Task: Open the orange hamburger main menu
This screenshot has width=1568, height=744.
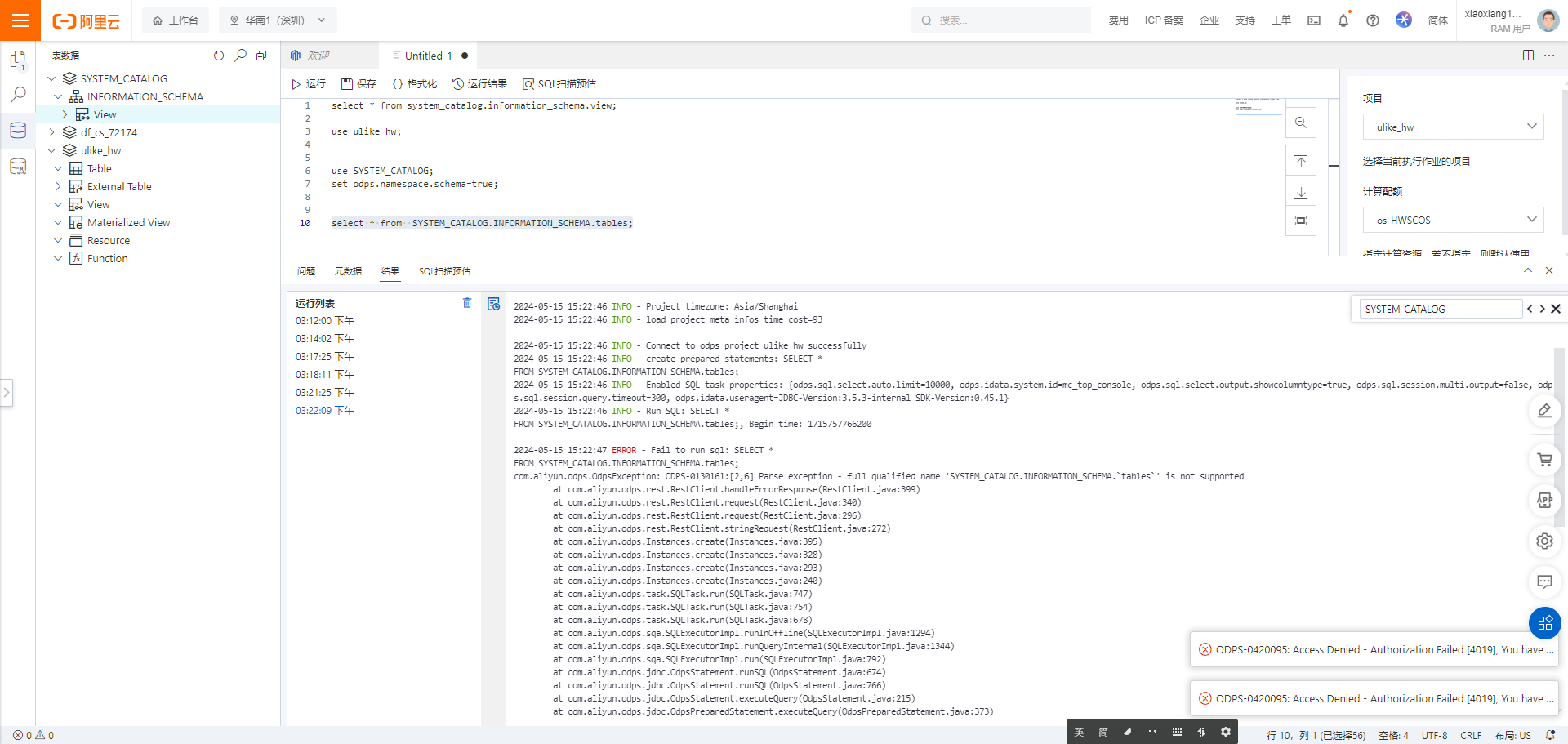Action: click(20, 20)
